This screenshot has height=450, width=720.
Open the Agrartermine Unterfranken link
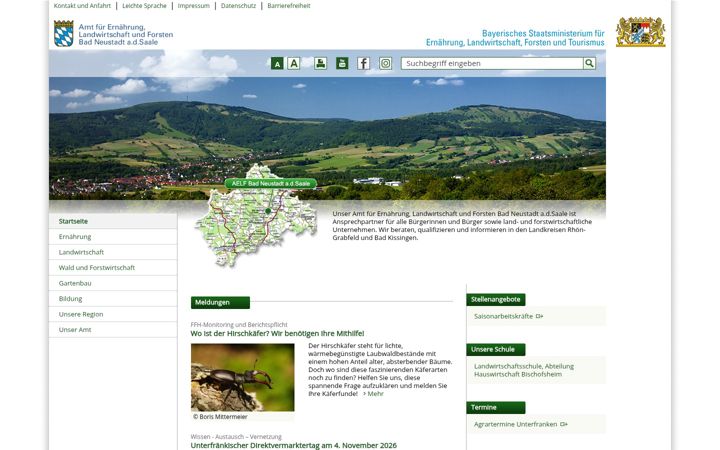click(x=515, y=424)
